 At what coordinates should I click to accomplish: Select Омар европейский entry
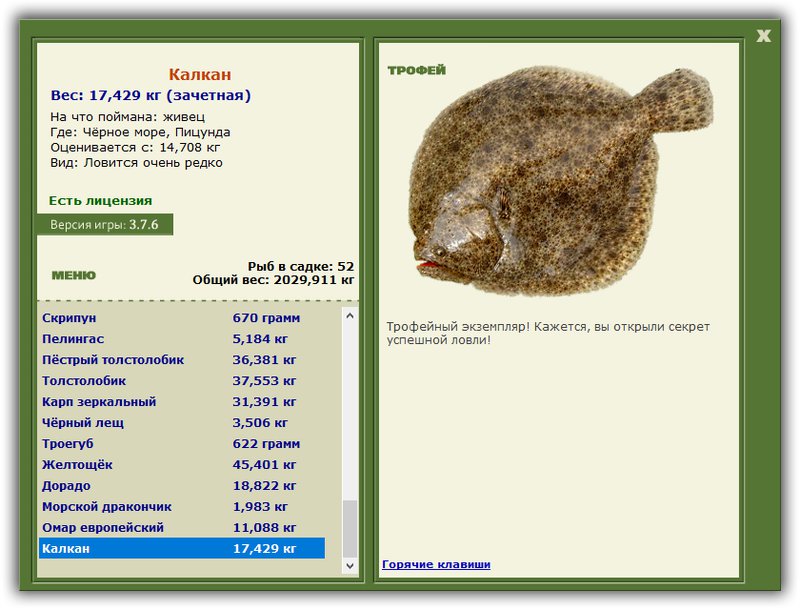pyautogui.click(x=182, y=527)
